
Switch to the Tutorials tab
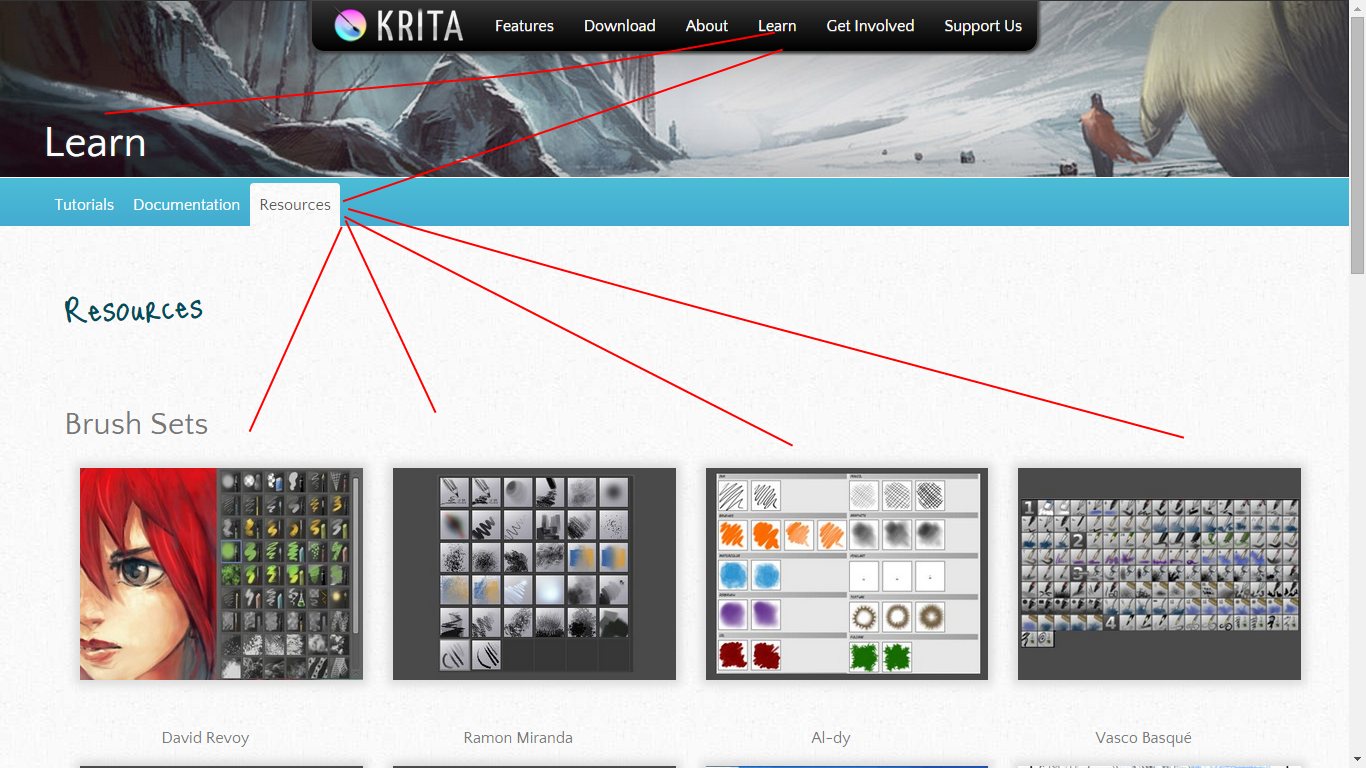(84, 204)
